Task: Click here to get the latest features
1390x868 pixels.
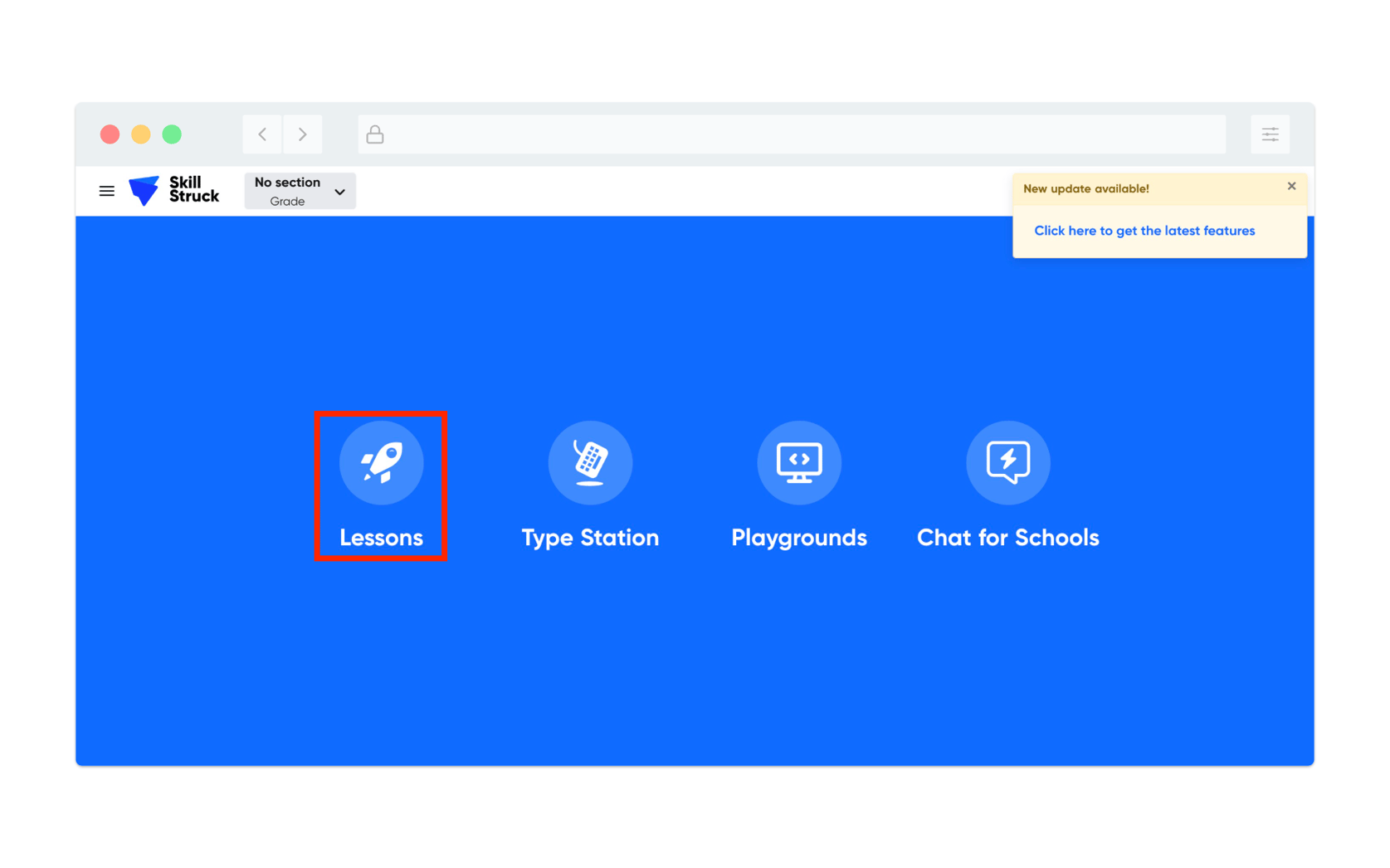Action: point(1144,231)
